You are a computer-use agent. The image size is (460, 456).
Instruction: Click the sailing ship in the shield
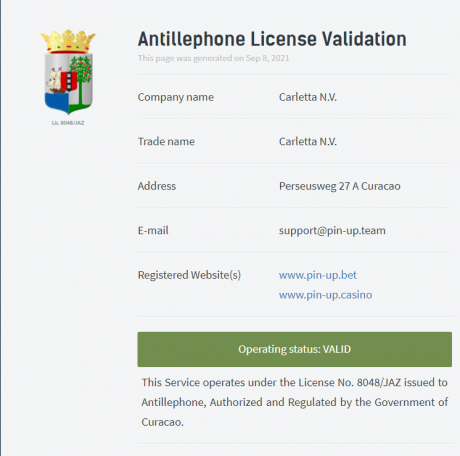(x=54, y=81)
